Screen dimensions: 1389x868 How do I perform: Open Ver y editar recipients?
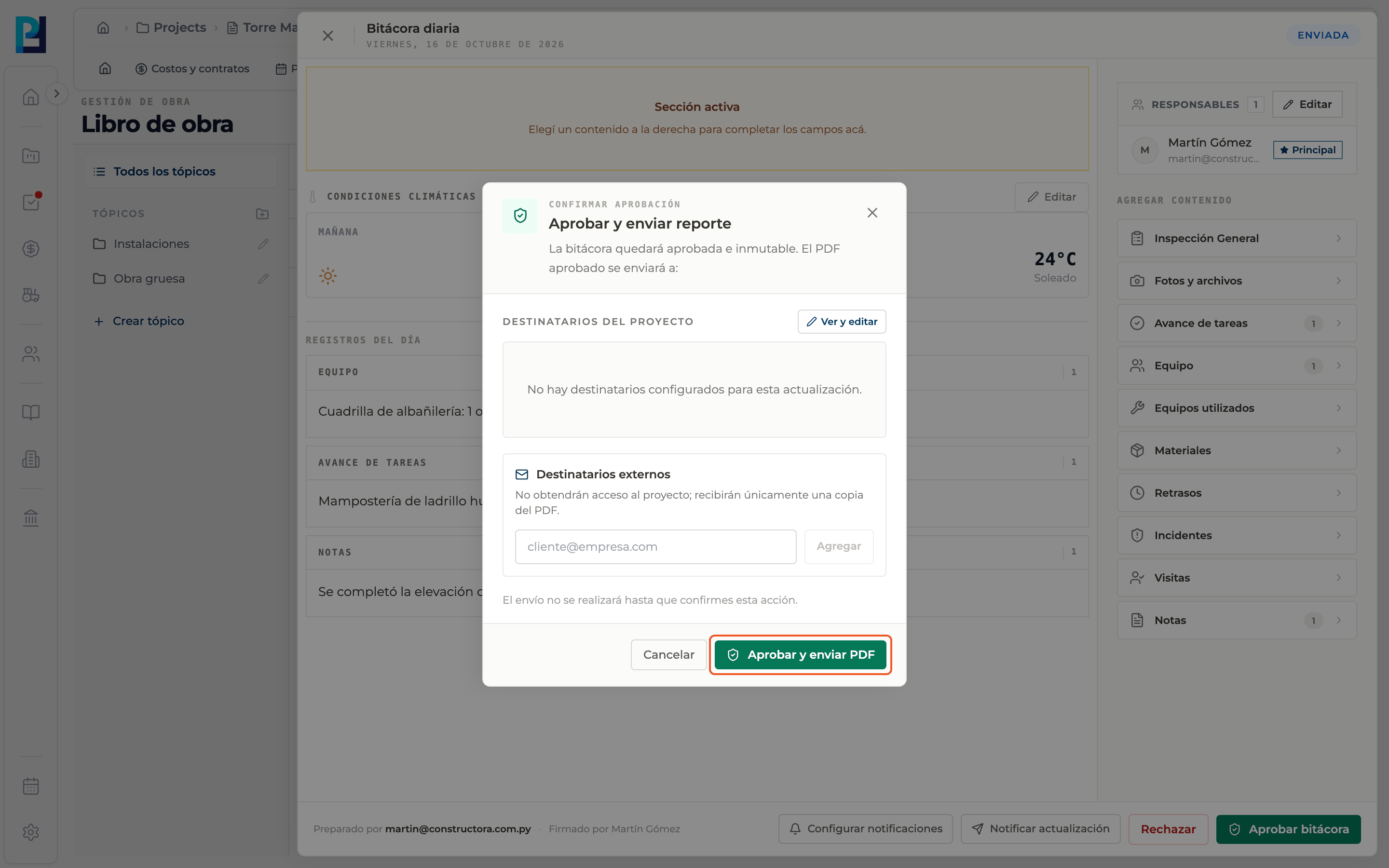842,322
